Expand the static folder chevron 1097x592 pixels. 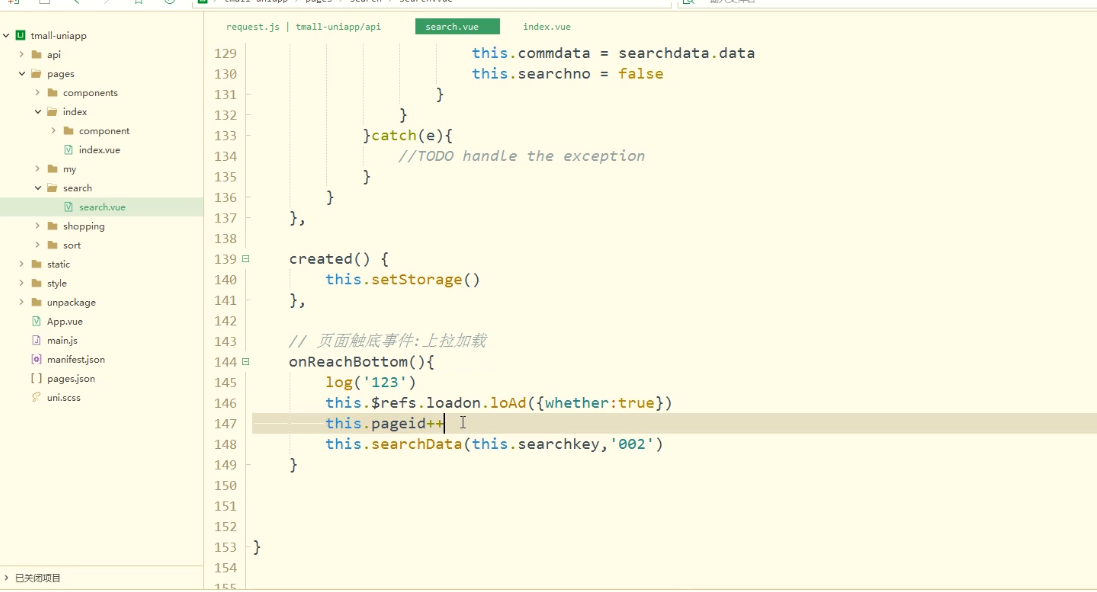click(x=21, y=264)
